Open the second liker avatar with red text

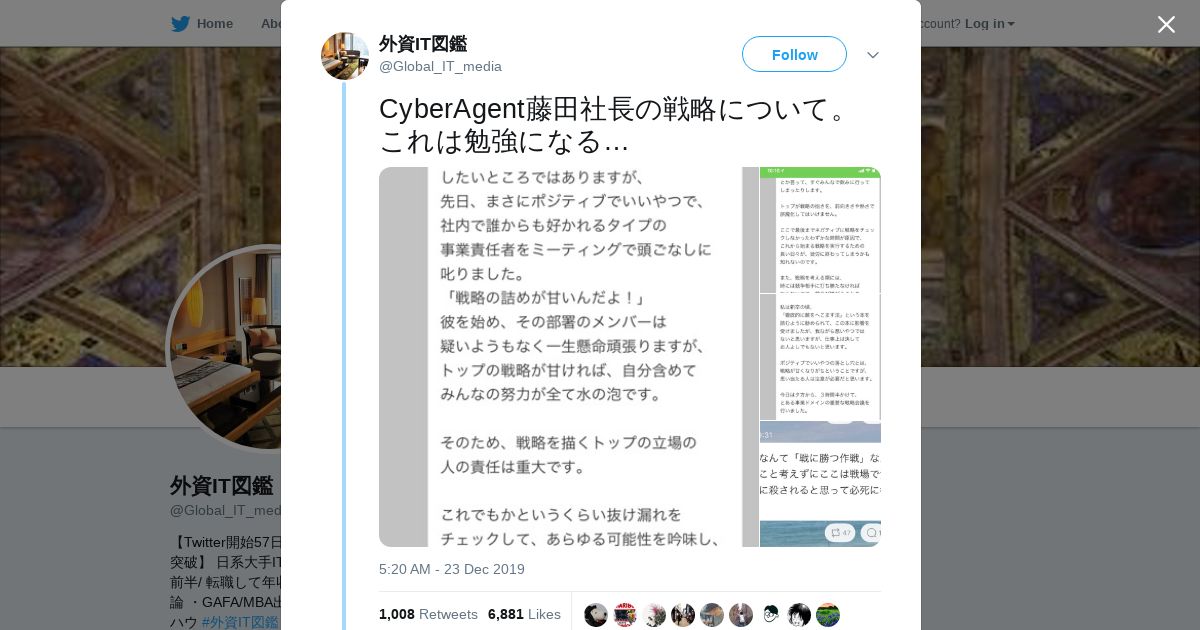(x=625, y=615)
